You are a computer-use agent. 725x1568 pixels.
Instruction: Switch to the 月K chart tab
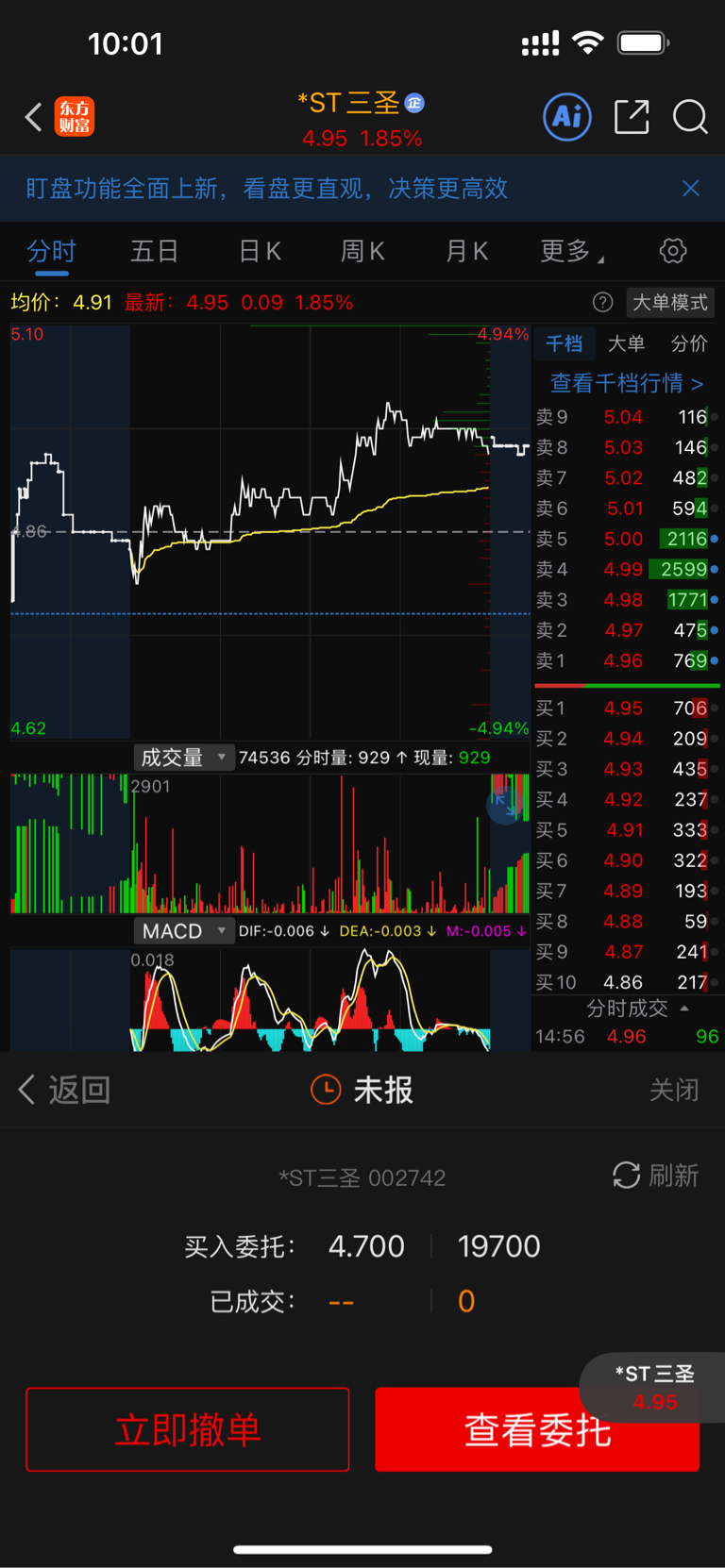[466, 251]
